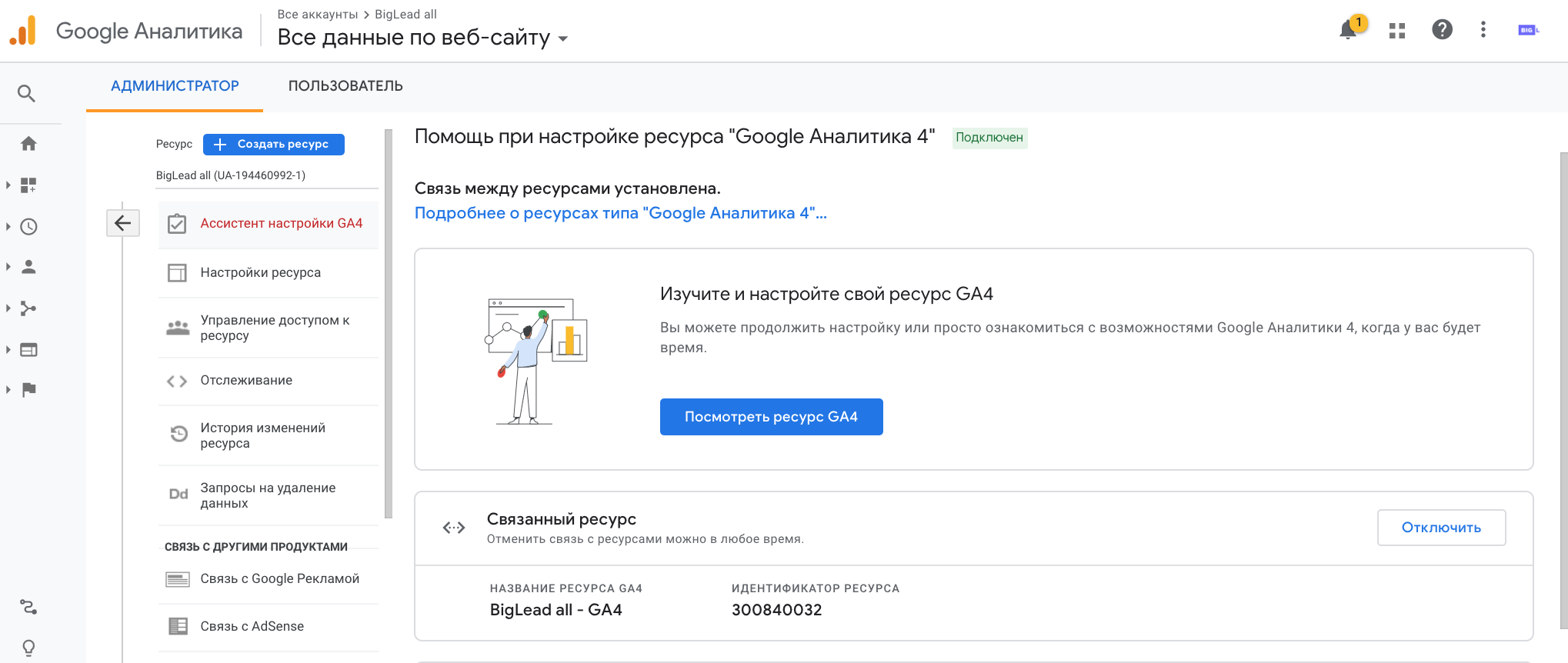Expand the Realtime clock reports section
Screen dimensions: 1568x663
[28, 227]
